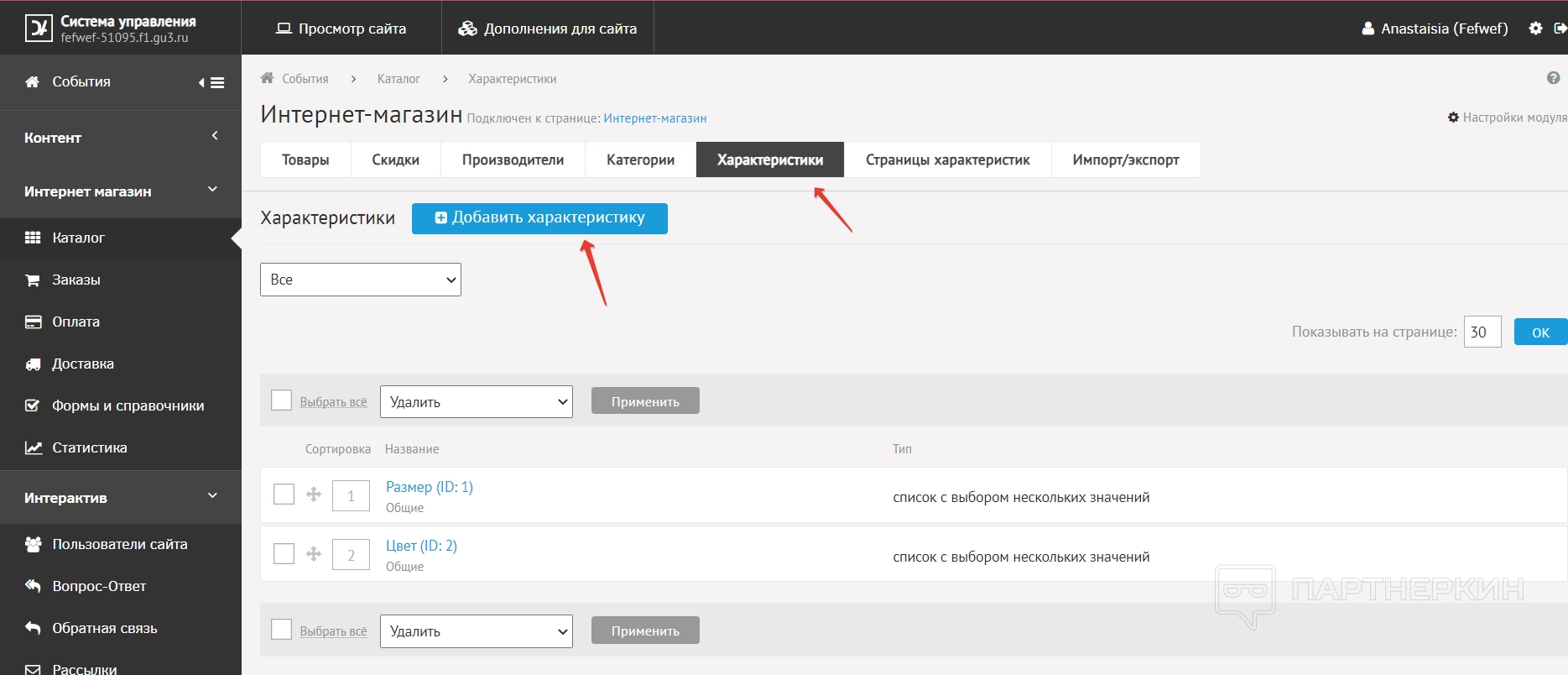Open Заказы in the sidebar
This screenshot has width=1568, height=675.
tap(76, 280)
